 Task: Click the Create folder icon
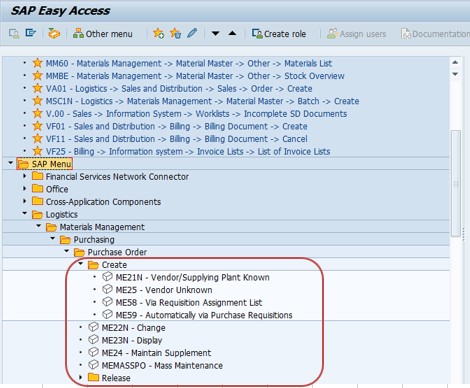(x=93, y=265)
